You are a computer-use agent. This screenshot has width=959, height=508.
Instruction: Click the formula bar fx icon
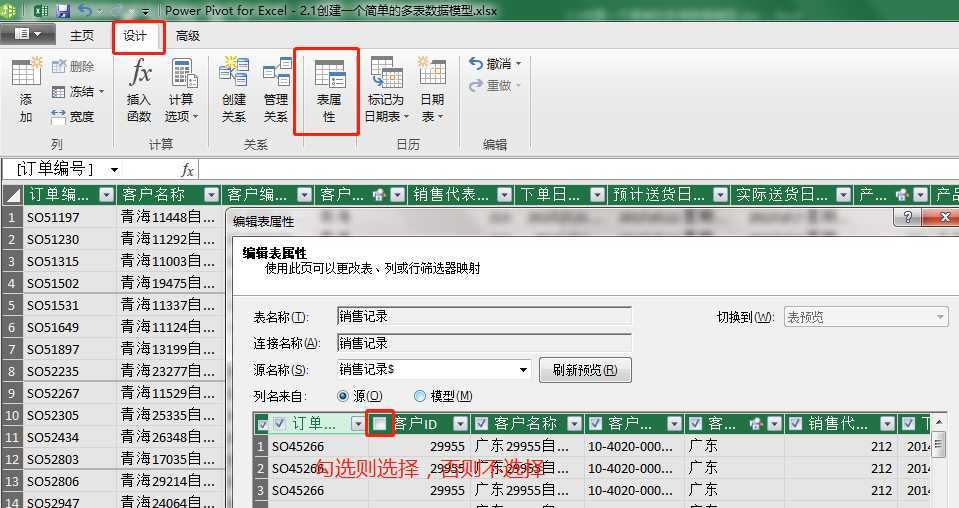coord(188,169)
